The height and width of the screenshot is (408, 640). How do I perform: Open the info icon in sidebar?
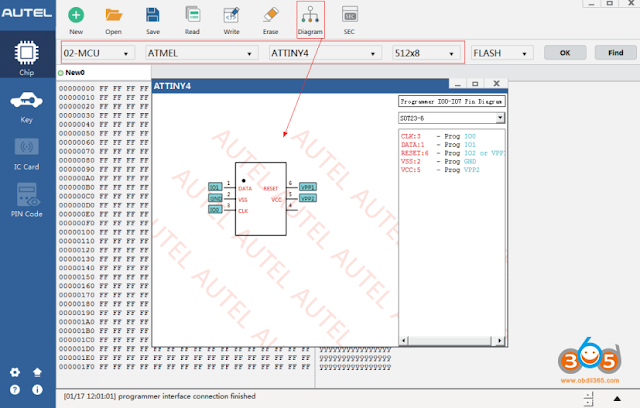click(x=37, y=390)
